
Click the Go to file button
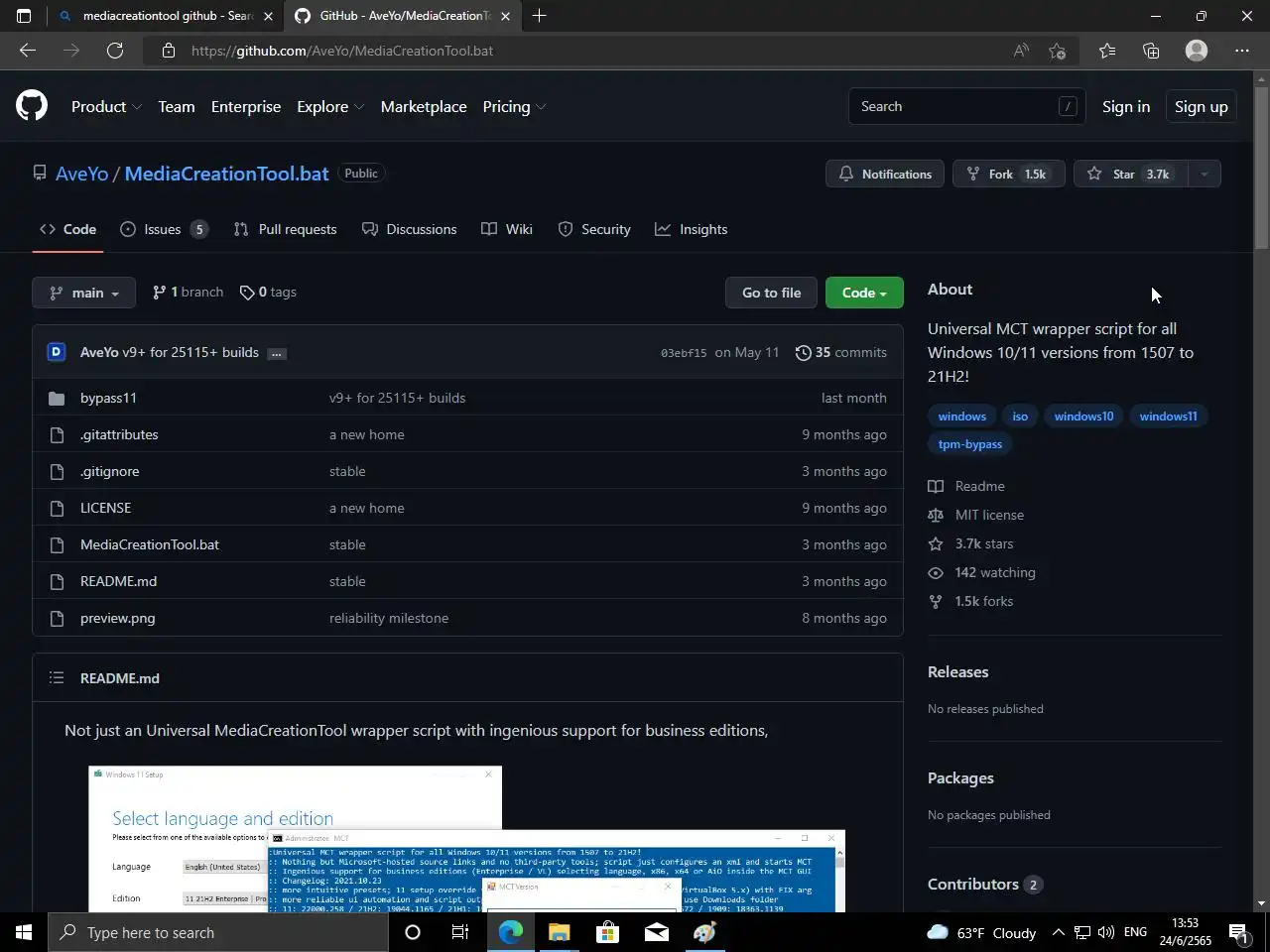(771, 293)
